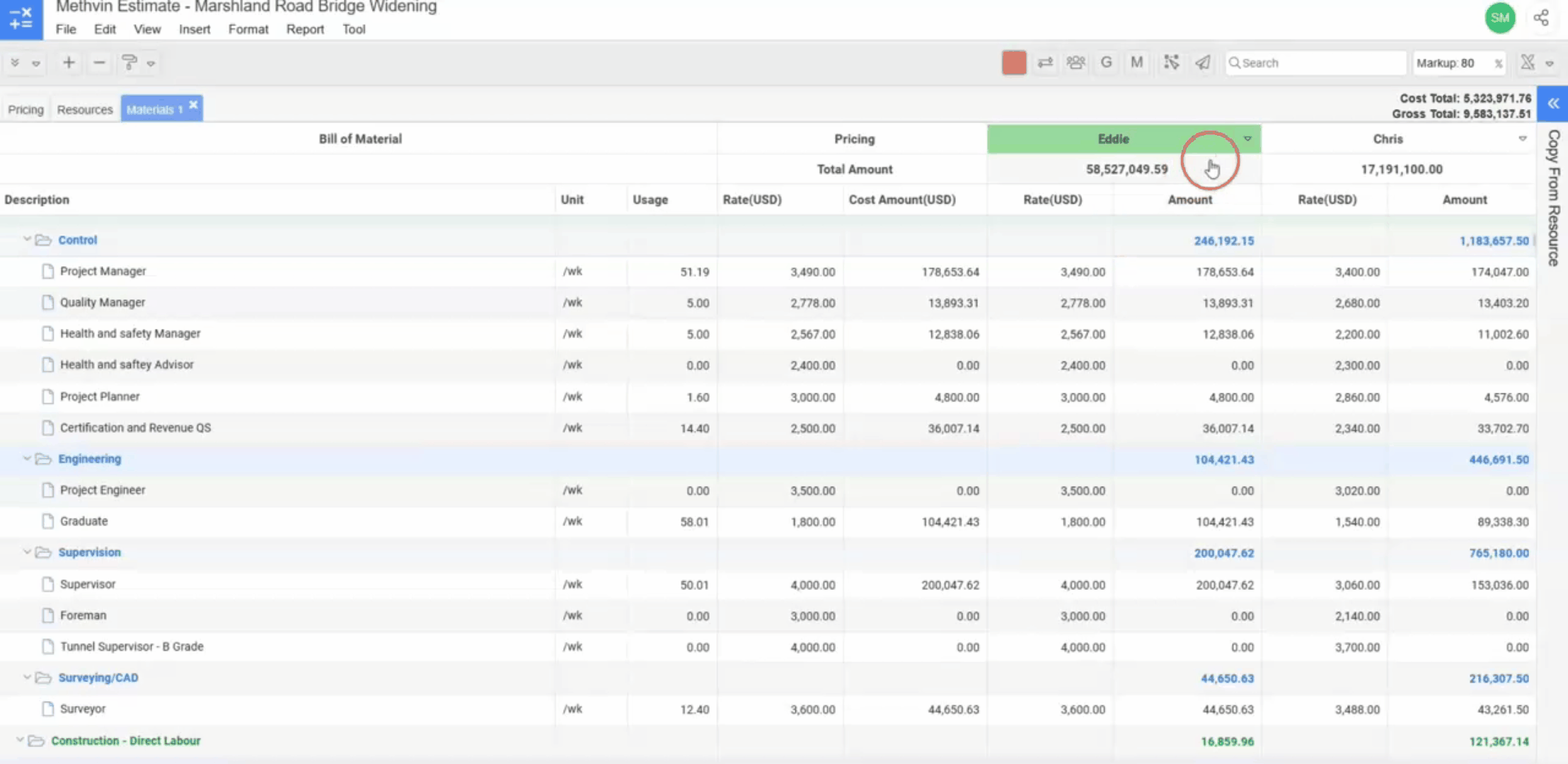Viewport: 1568px width, 764px height.
Task: Click the paper plane send icon
Action: [x=1202, y=63]
